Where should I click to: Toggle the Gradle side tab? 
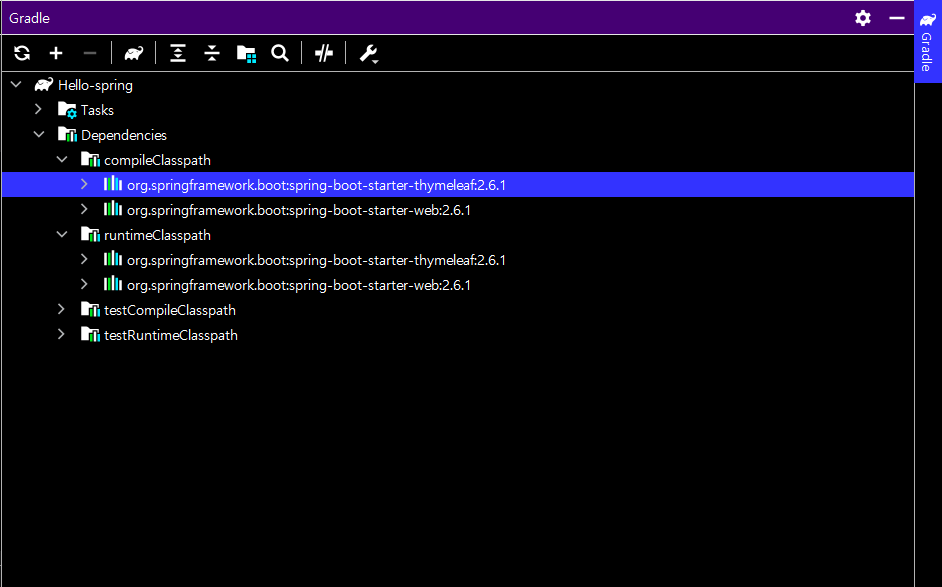click(928, 41)
